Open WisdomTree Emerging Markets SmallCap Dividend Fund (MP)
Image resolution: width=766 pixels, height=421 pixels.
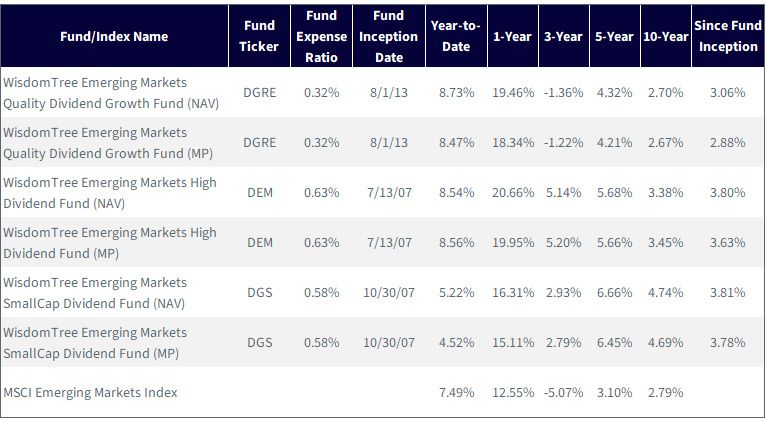(95, 343)
